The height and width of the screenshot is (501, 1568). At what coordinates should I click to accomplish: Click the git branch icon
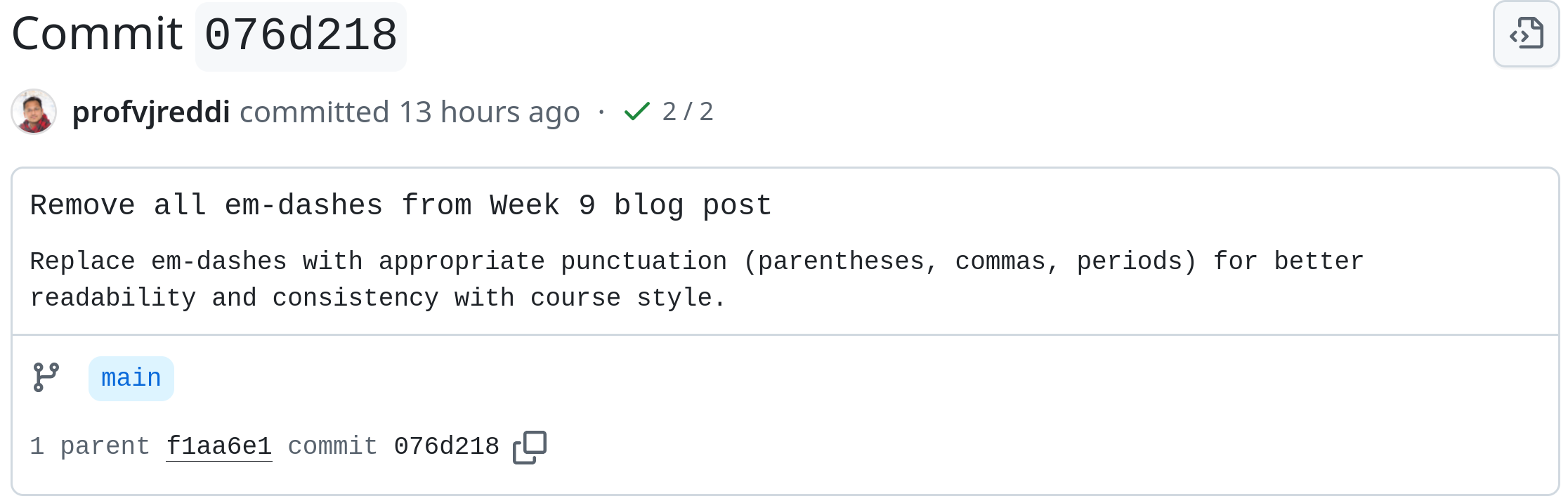46,377
